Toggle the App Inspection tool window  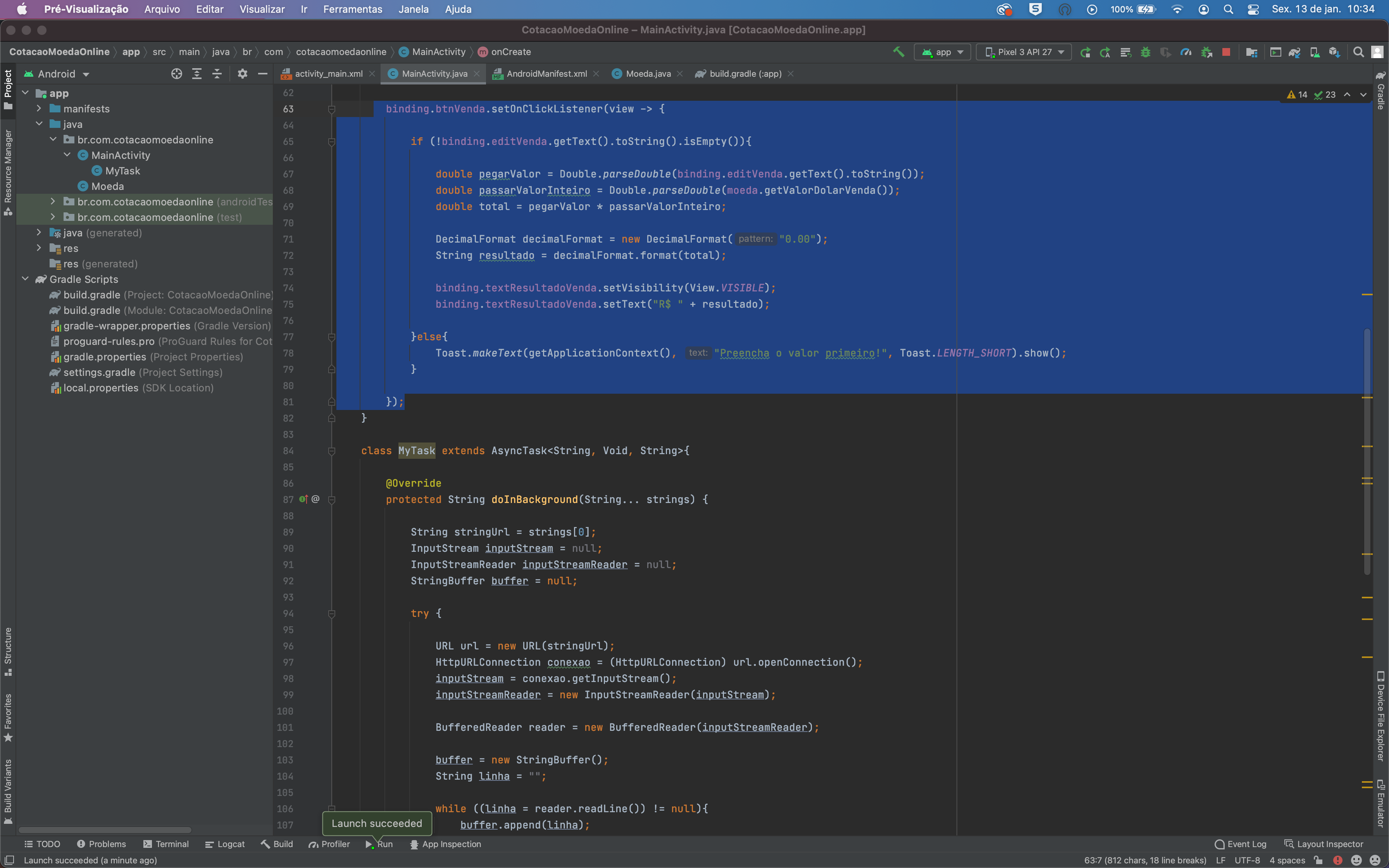(446, 844)
